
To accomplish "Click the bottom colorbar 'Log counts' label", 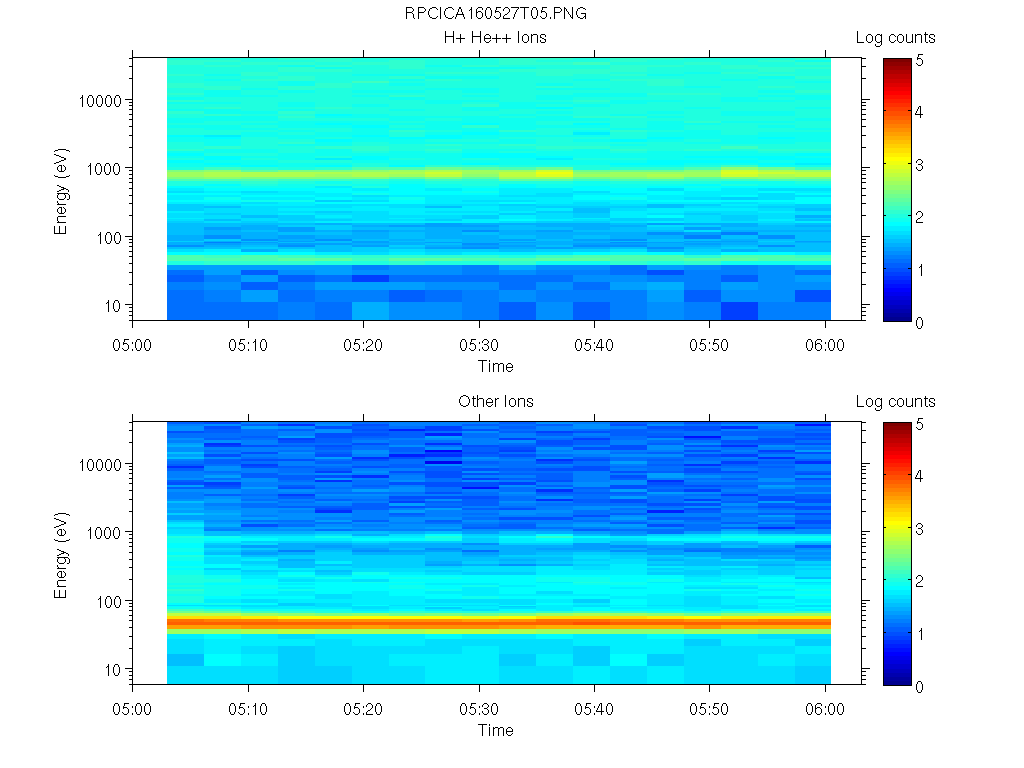I will tap(895, 402).
